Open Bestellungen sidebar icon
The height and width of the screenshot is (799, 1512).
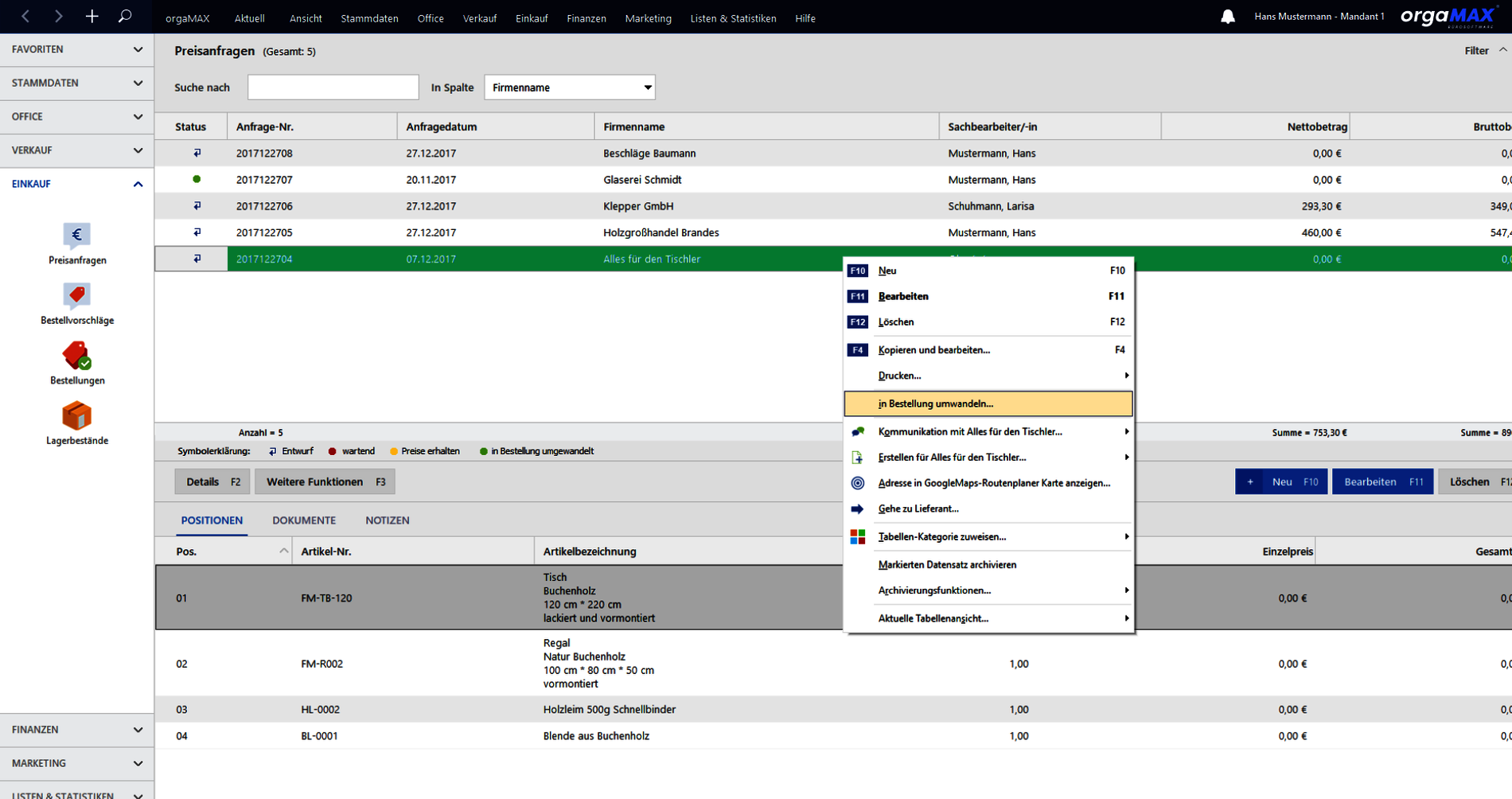point(77,364)
